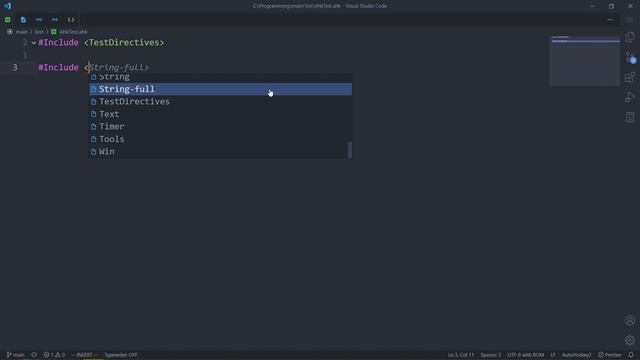Change encoding UTF-8 with BOM
The image size is (640, 360).
click(x=526, y=355)
